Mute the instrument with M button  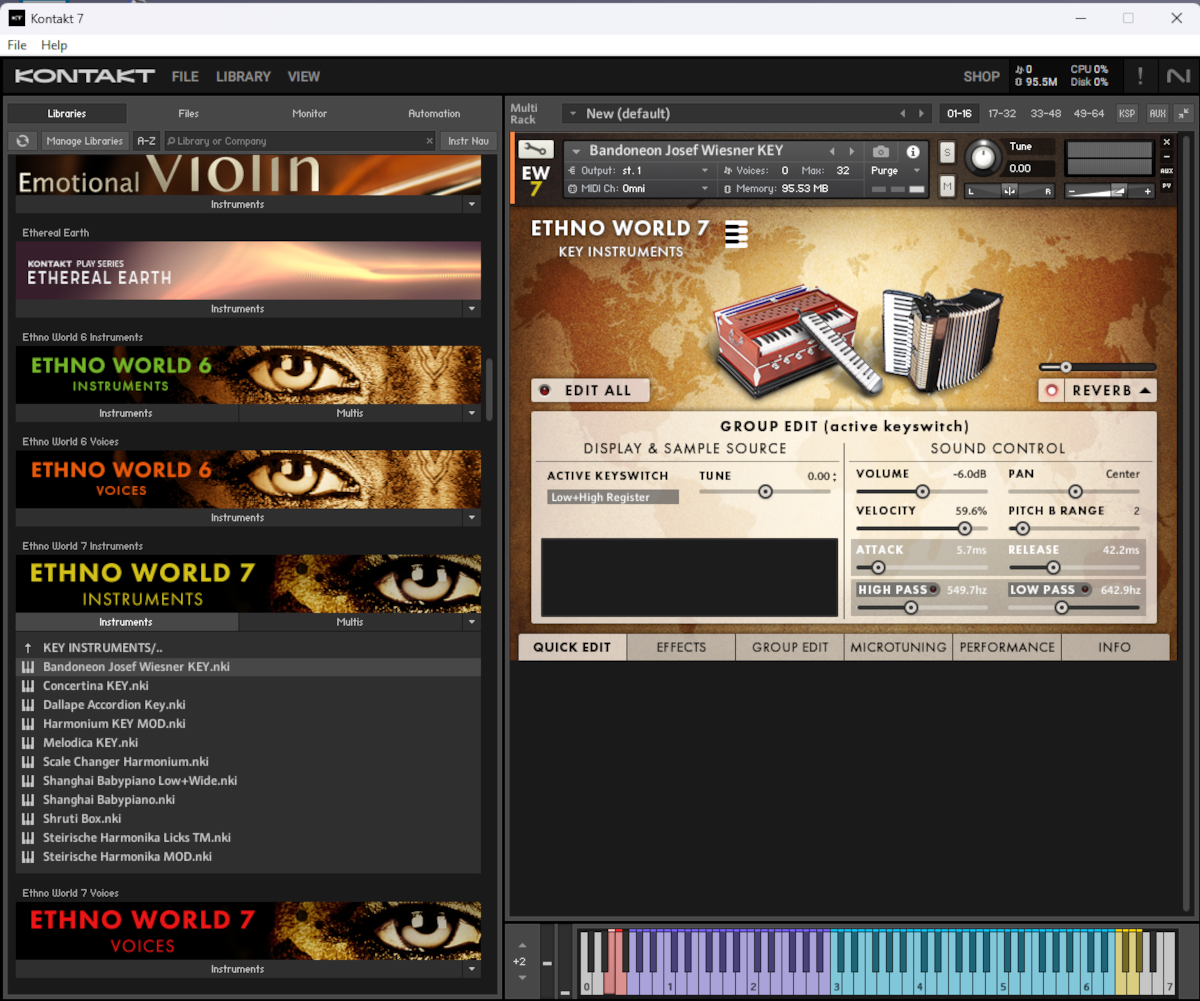(x=947, y=186)
